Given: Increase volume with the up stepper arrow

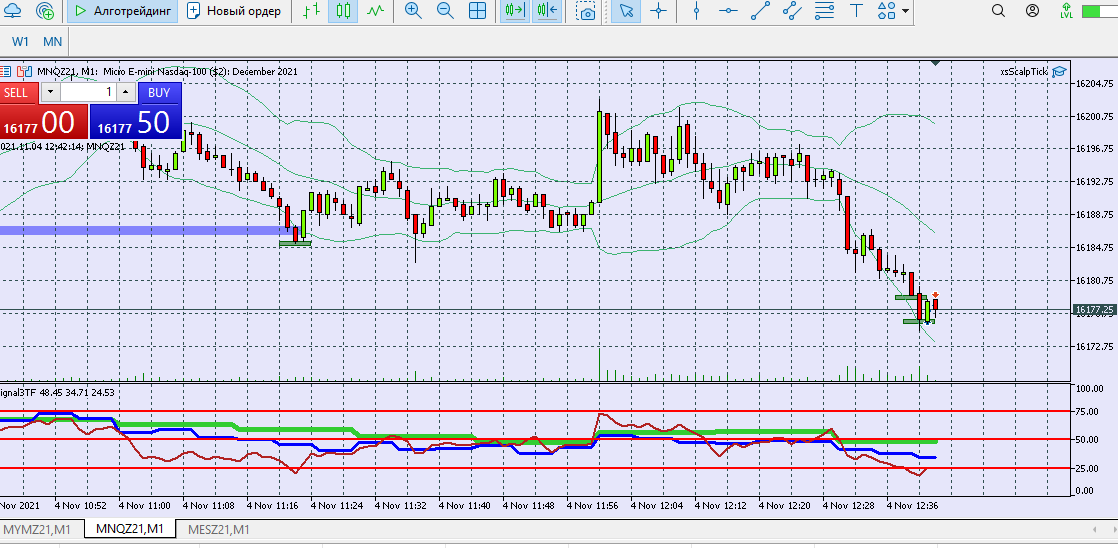Looking at the screenshot, I should point(125,93).
